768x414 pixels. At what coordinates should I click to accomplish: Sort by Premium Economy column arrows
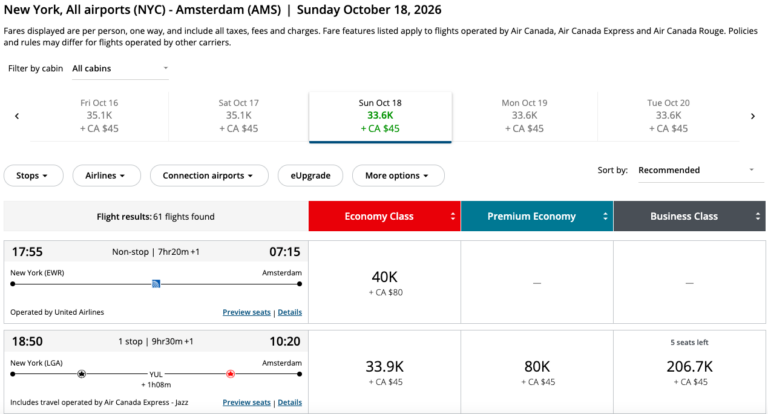click(606, 216)
